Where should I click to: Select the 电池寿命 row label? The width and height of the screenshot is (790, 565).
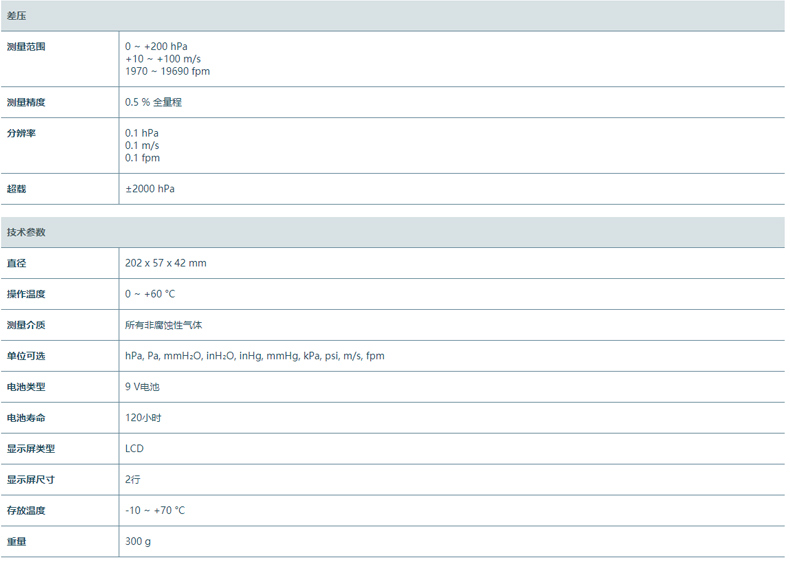(x=26, y=417)
